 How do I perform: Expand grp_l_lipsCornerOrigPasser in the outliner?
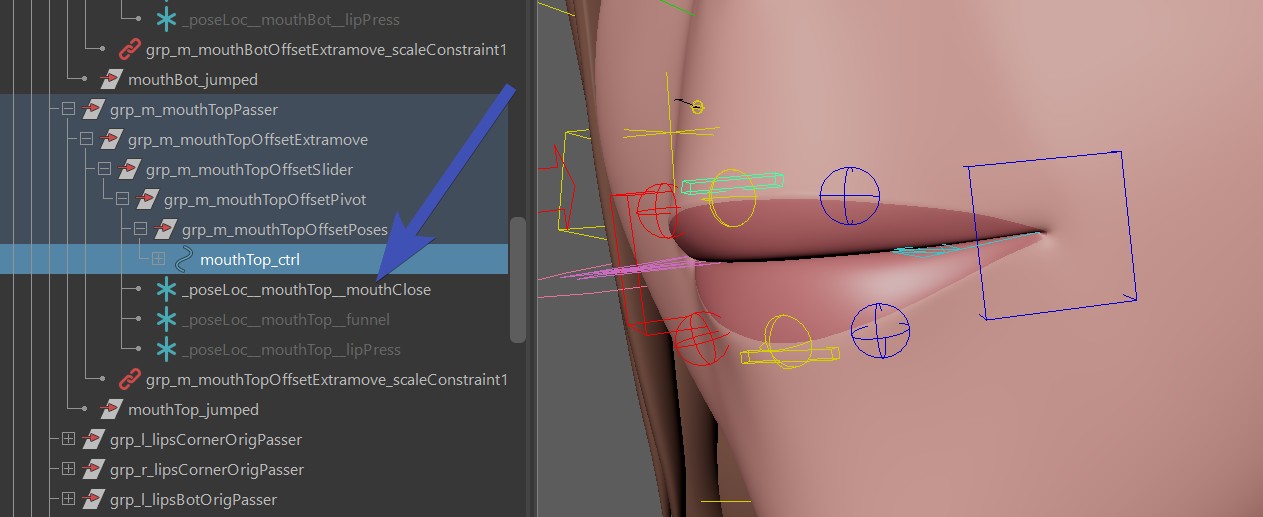[x=68, y=440]
